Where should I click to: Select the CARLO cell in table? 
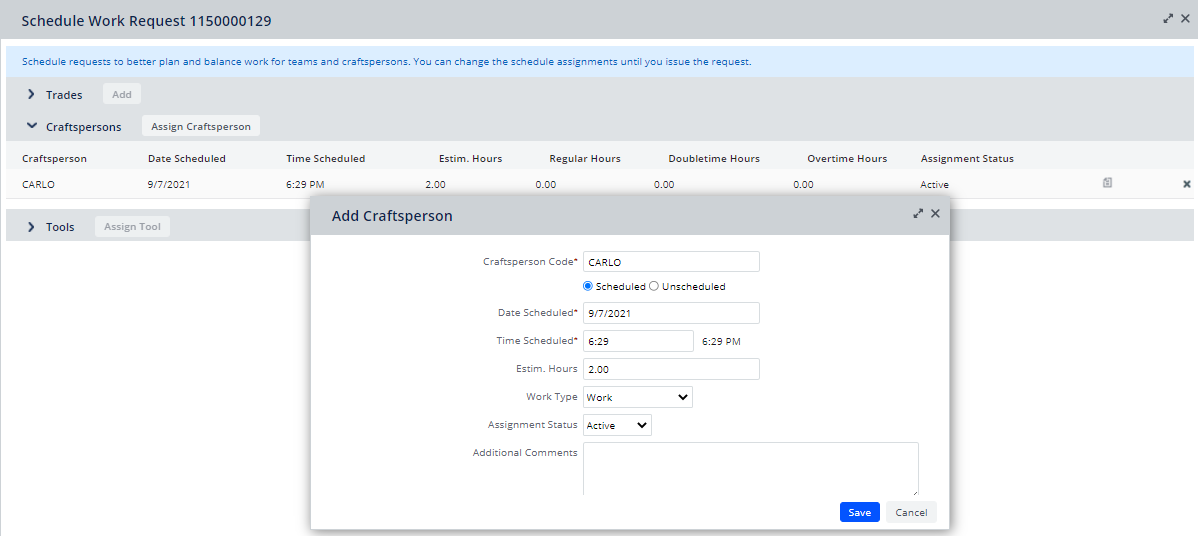click(38, 185)
